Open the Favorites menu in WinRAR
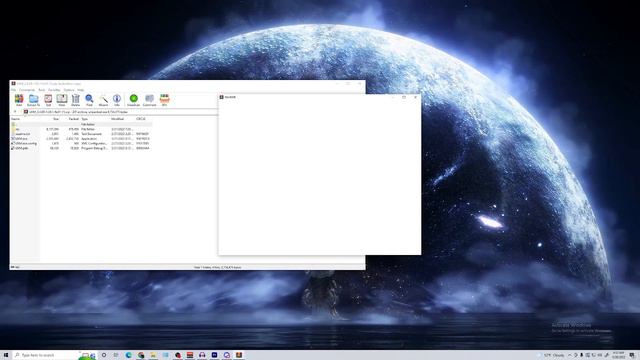Viewport: 640px width, 360px height. click(x=54, y=90)
